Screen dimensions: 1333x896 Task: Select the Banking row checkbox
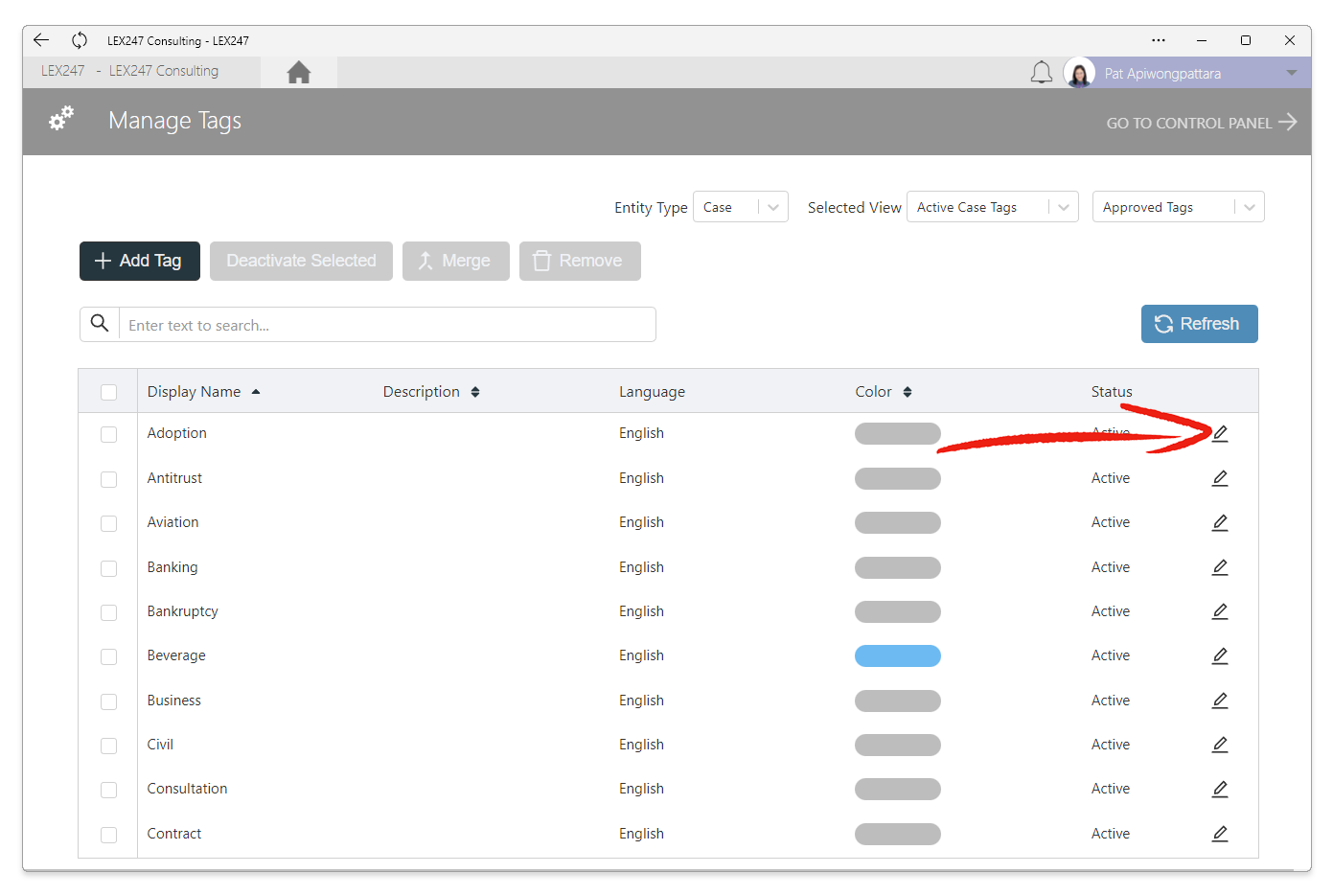point(109,568)
